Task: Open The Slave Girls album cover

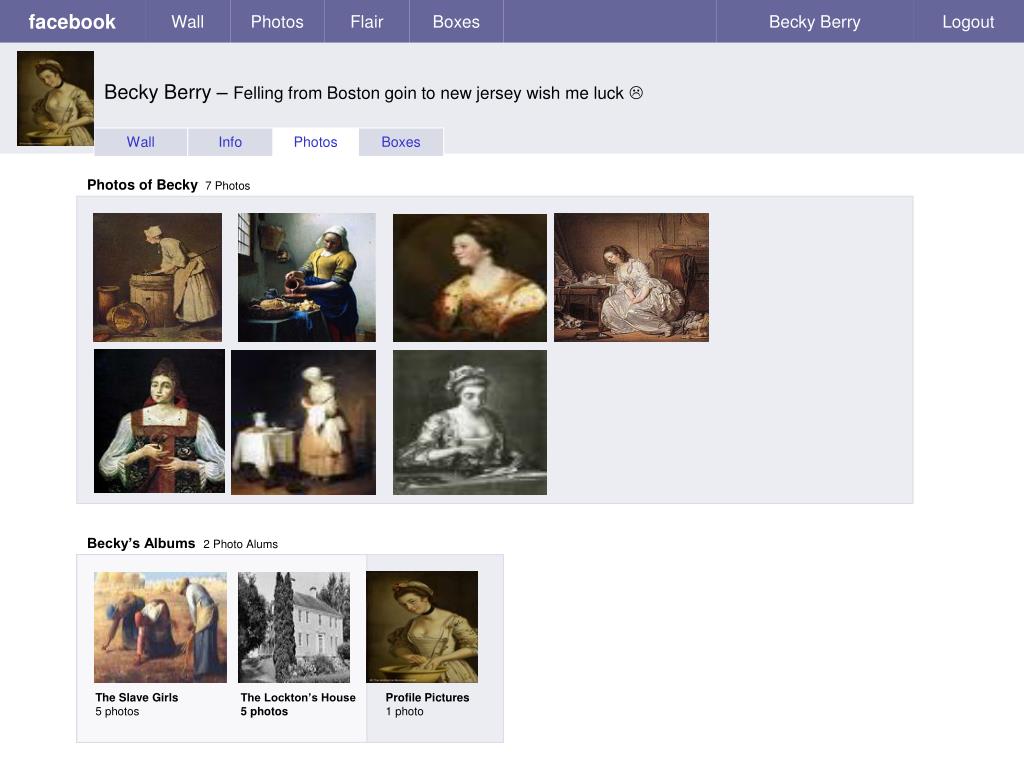Action: coord(161,627)
